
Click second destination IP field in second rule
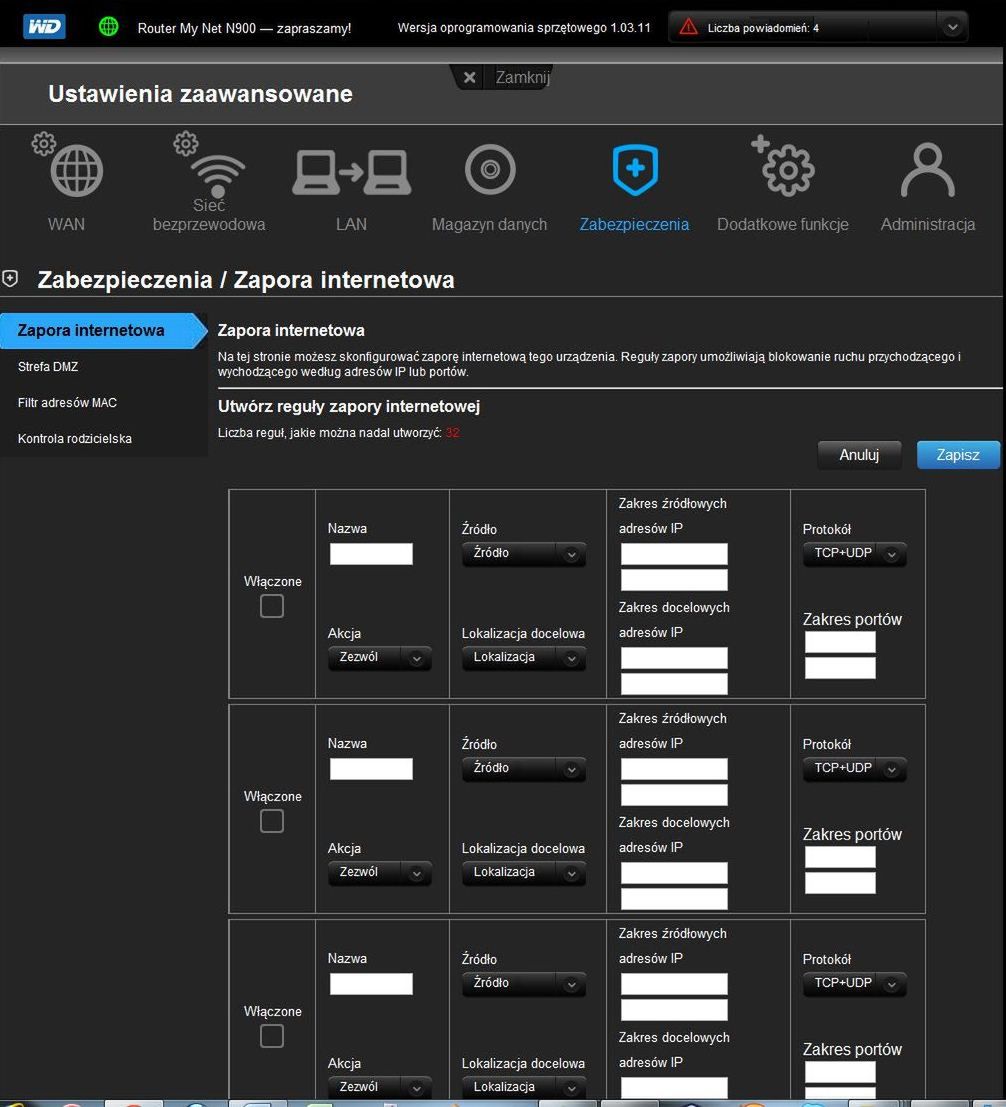(674, 899)
